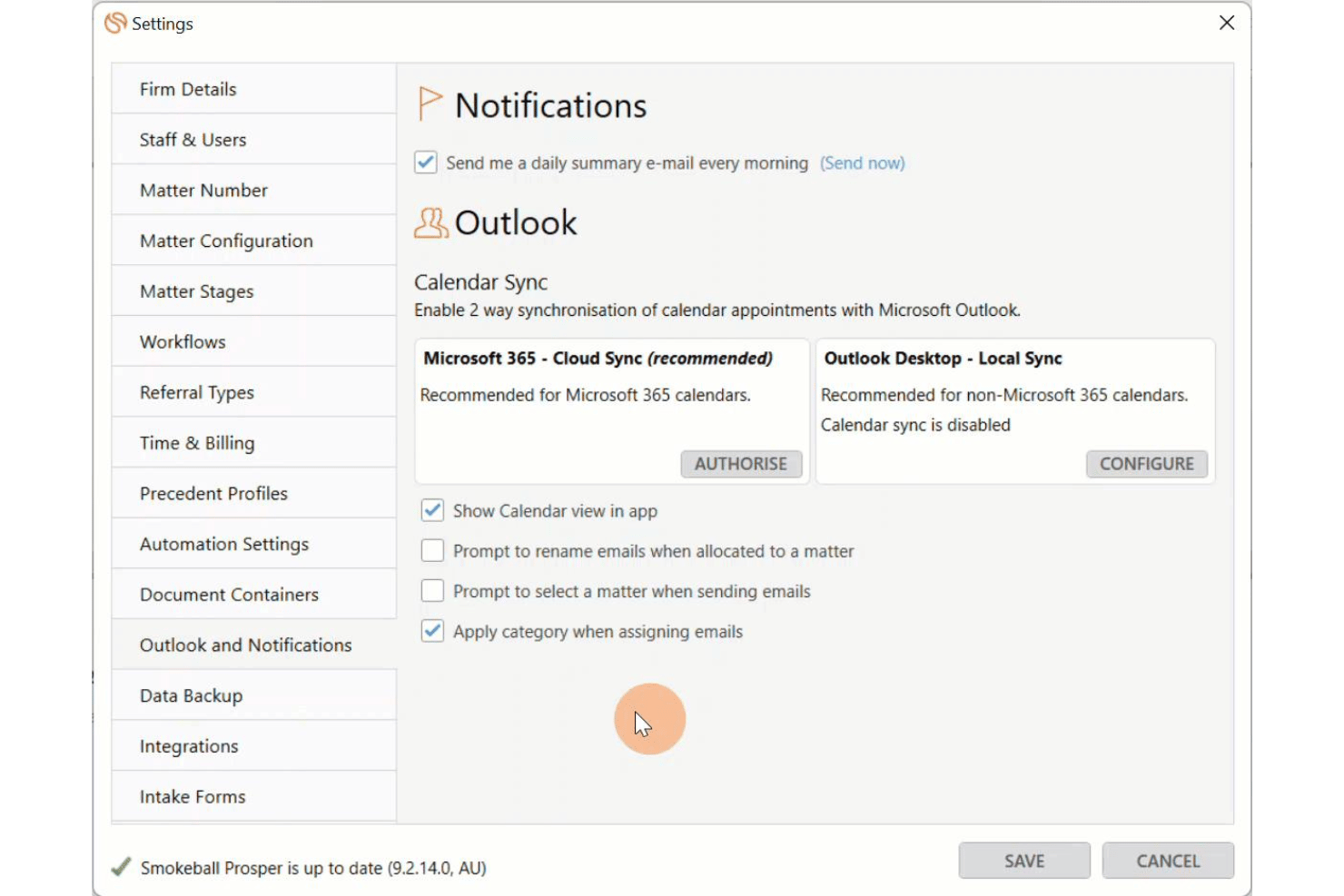Click CONFIGURE for Outlook Desktop Local Sync
1344x896 pixels.
pos(1146,464)
